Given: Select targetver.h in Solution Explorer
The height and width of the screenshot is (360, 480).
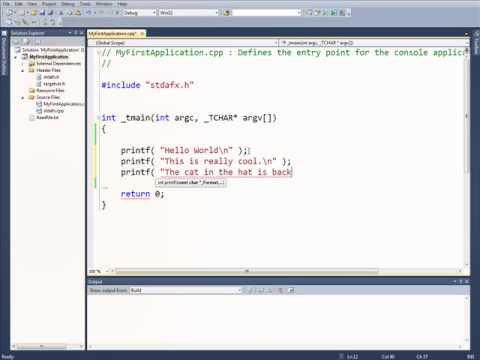Looking at the screenshot, I should click(50, 84).
